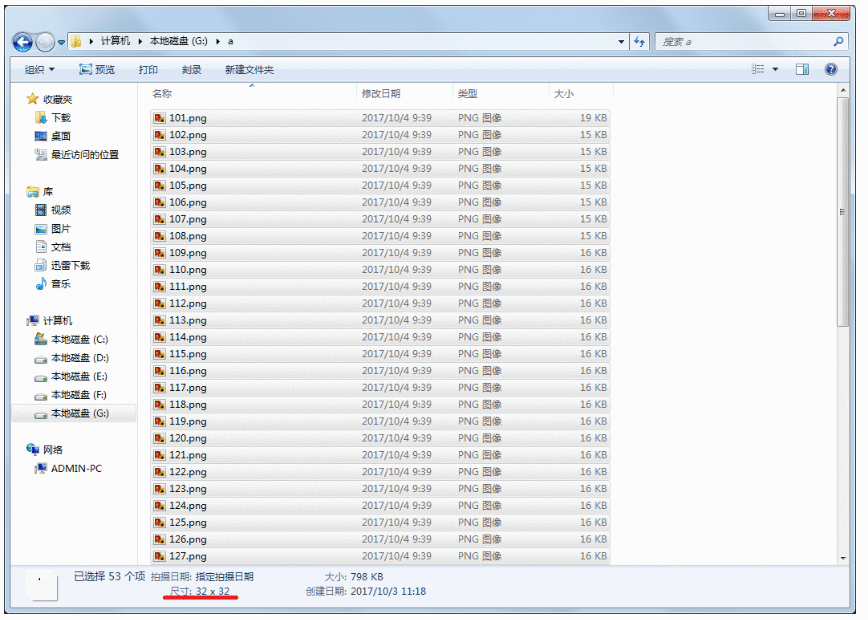Open the help question mark icon
Viewport: 868px width, 620px height.
coord(830,69)
